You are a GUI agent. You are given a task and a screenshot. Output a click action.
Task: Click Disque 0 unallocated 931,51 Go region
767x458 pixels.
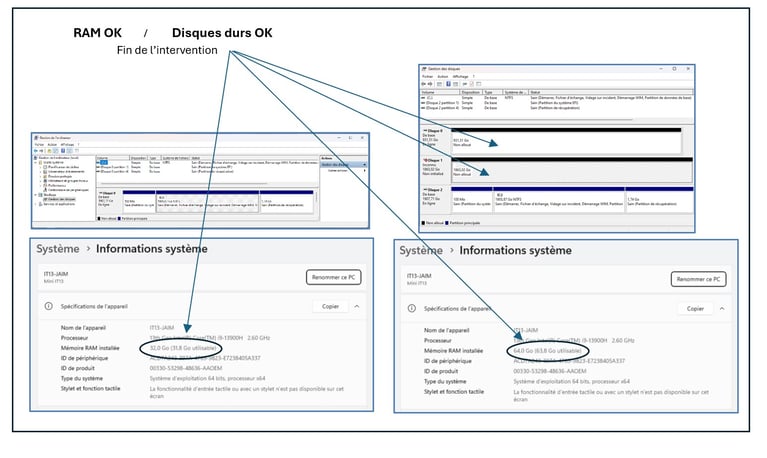[565, 141]
